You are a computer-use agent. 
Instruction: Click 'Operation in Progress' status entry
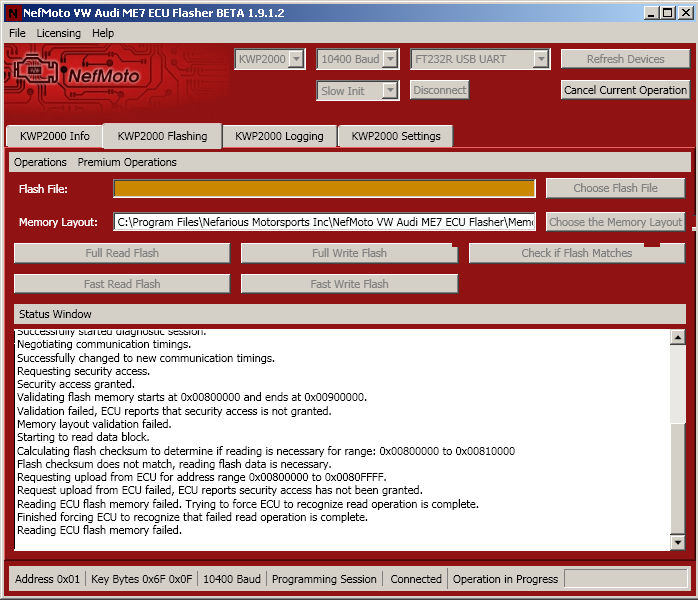pos(505,579)
